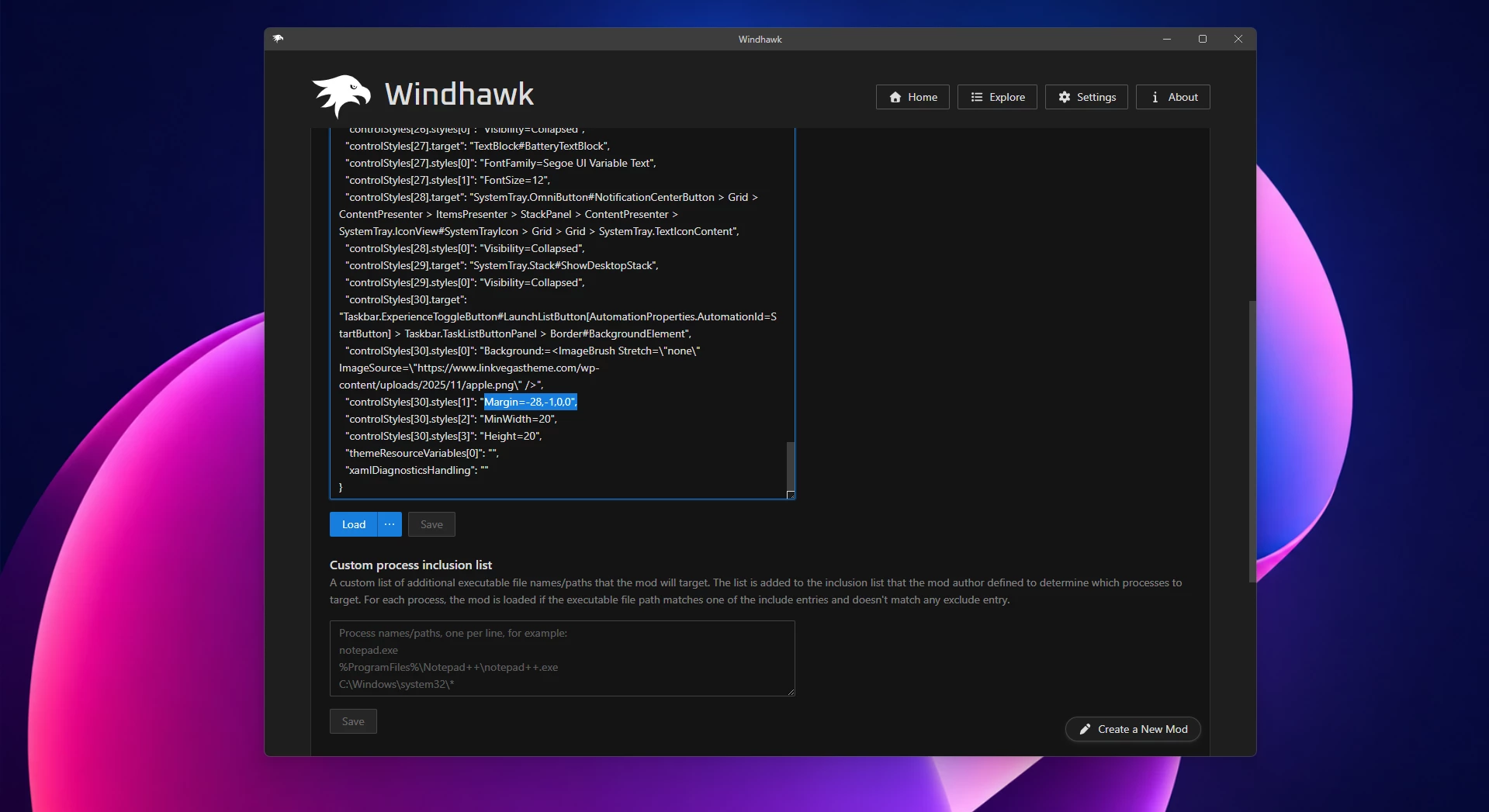The image size is (1489, 812).
Task: Click inside the custom process inclusion text field
Action: coord(563,658)
